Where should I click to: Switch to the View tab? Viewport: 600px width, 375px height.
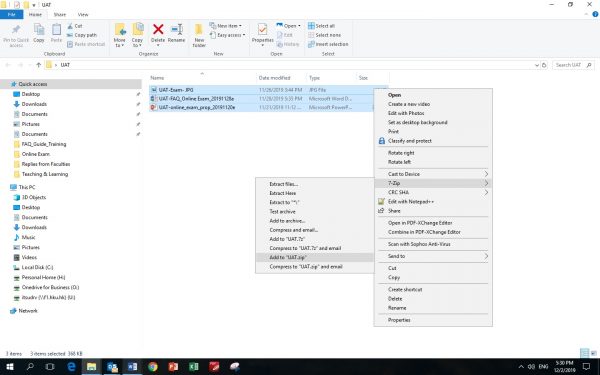coord(83,15)
